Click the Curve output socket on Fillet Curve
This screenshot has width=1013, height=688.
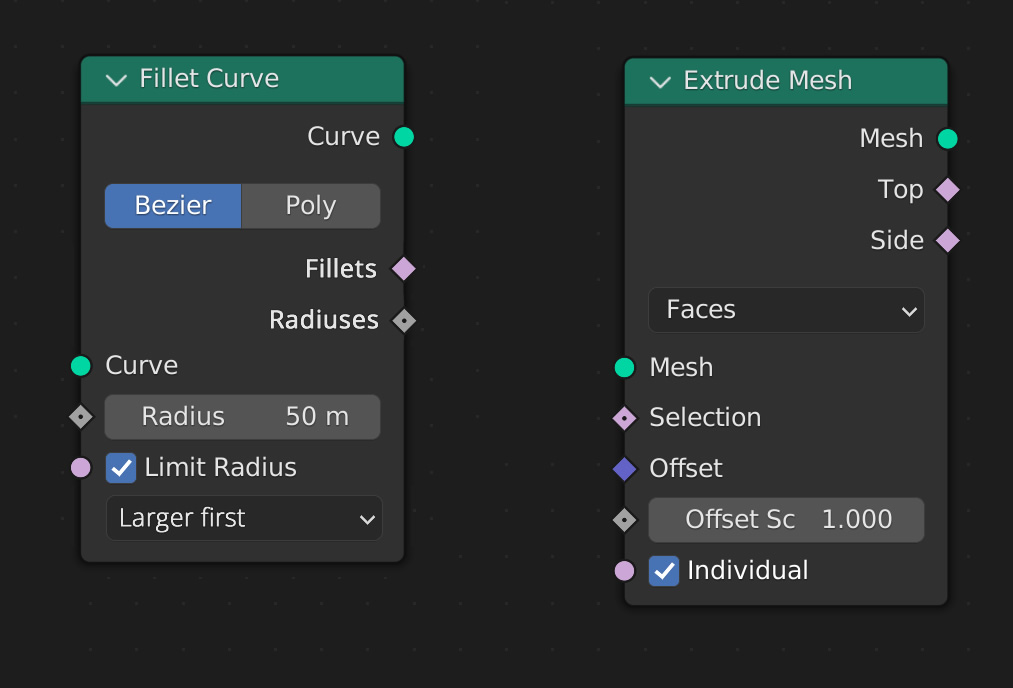coord(404,137)
